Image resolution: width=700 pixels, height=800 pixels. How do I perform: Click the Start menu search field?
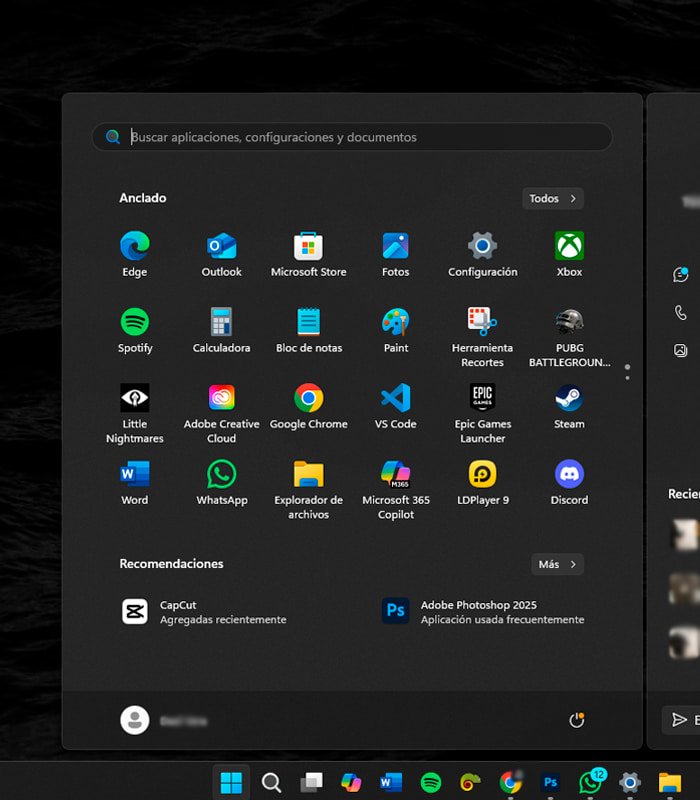tap(352, 137)
